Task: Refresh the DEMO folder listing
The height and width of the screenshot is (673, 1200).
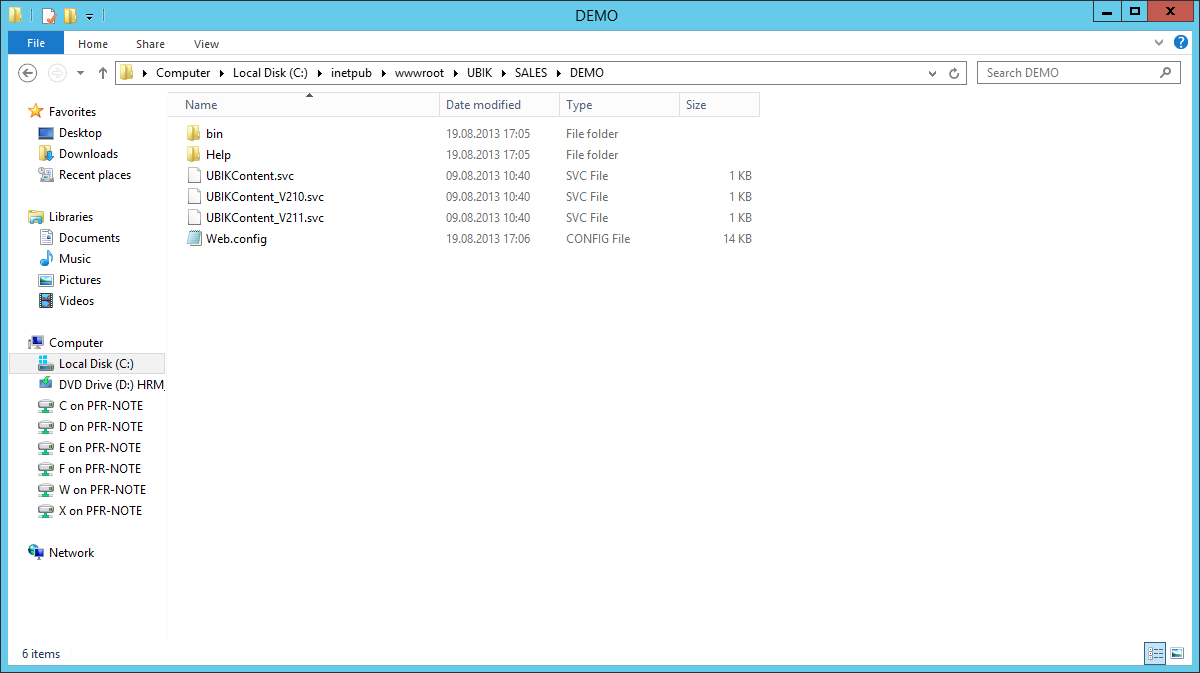Action: tap(954, 73)
